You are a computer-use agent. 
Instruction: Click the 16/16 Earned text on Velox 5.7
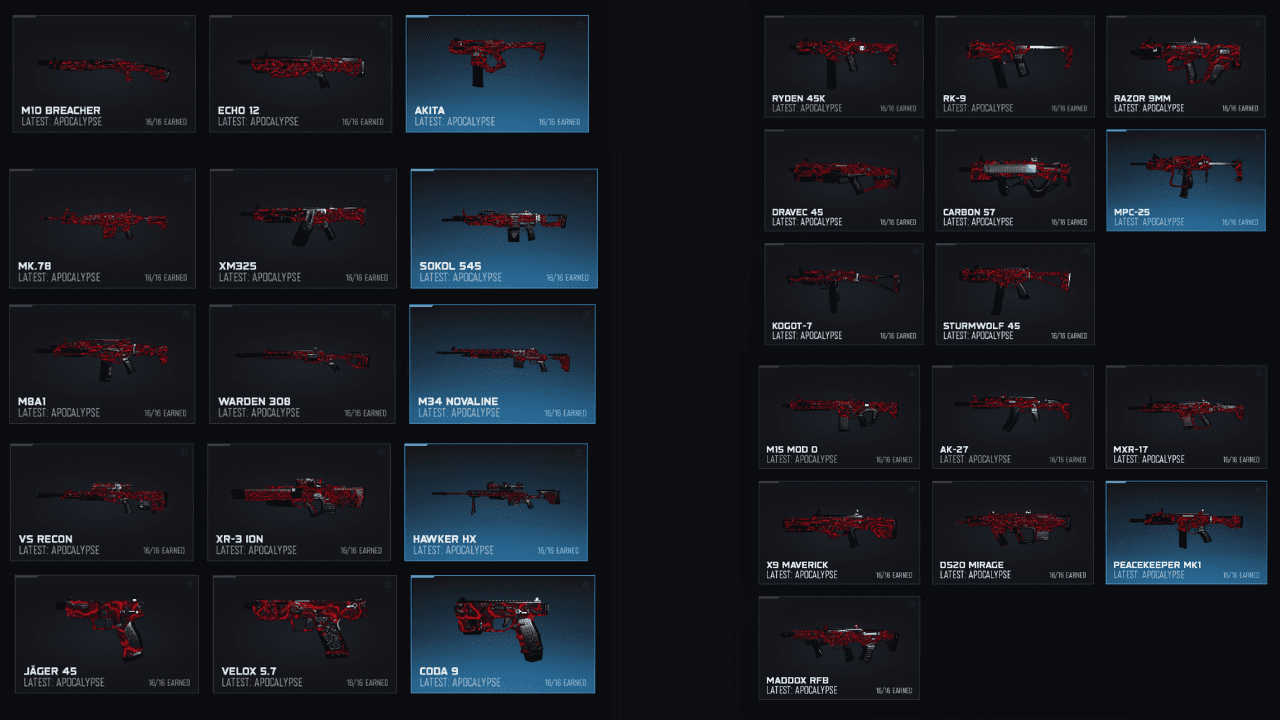tap(368, 683)
